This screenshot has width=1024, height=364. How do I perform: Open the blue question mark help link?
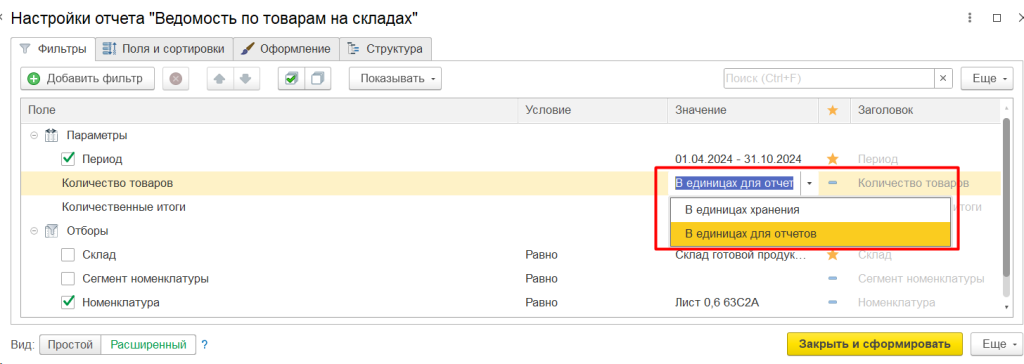coord(204,344)
